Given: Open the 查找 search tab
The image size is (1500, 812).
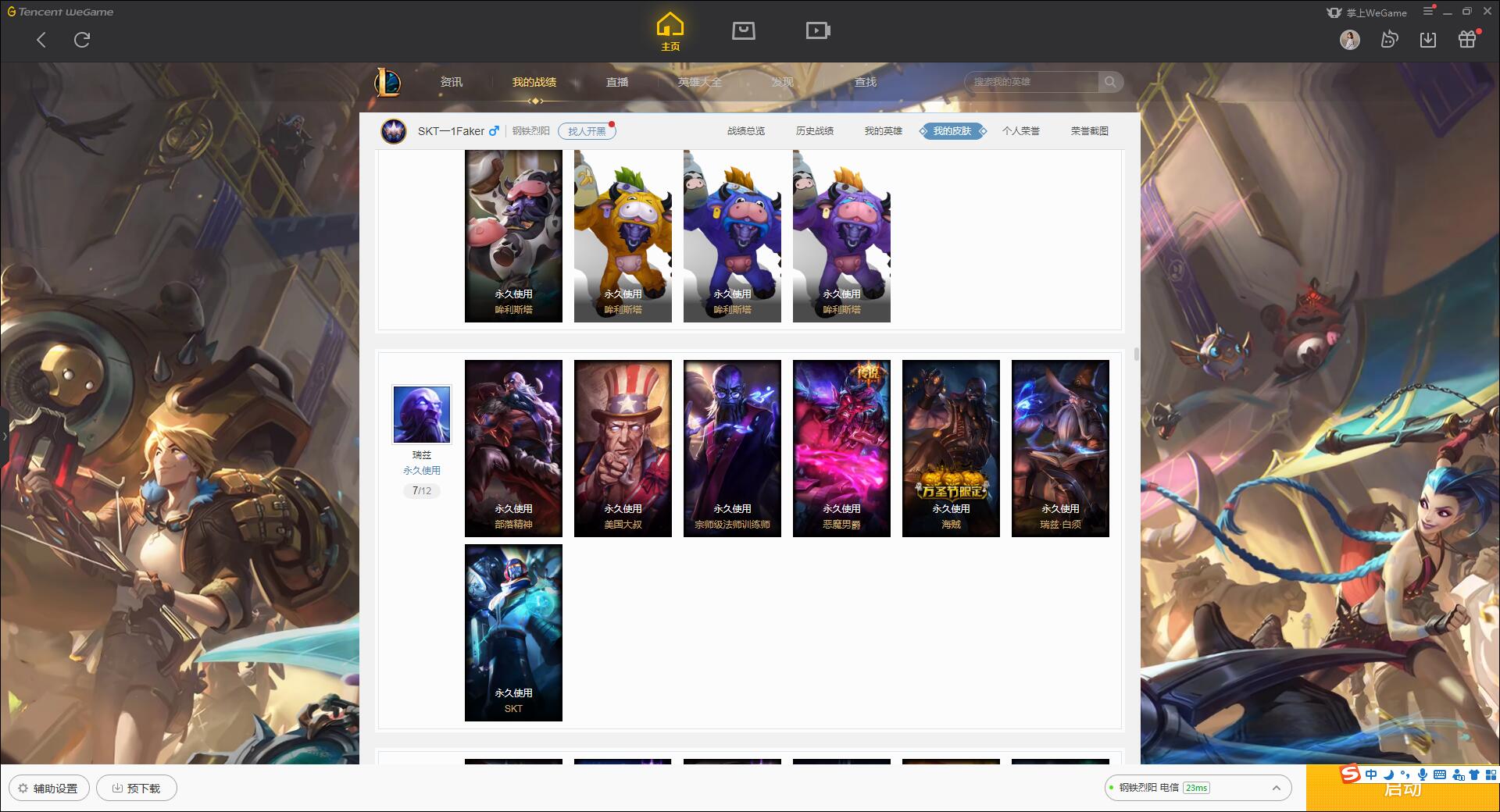Looking at the screenshot, I should click(x=865, y=82).
